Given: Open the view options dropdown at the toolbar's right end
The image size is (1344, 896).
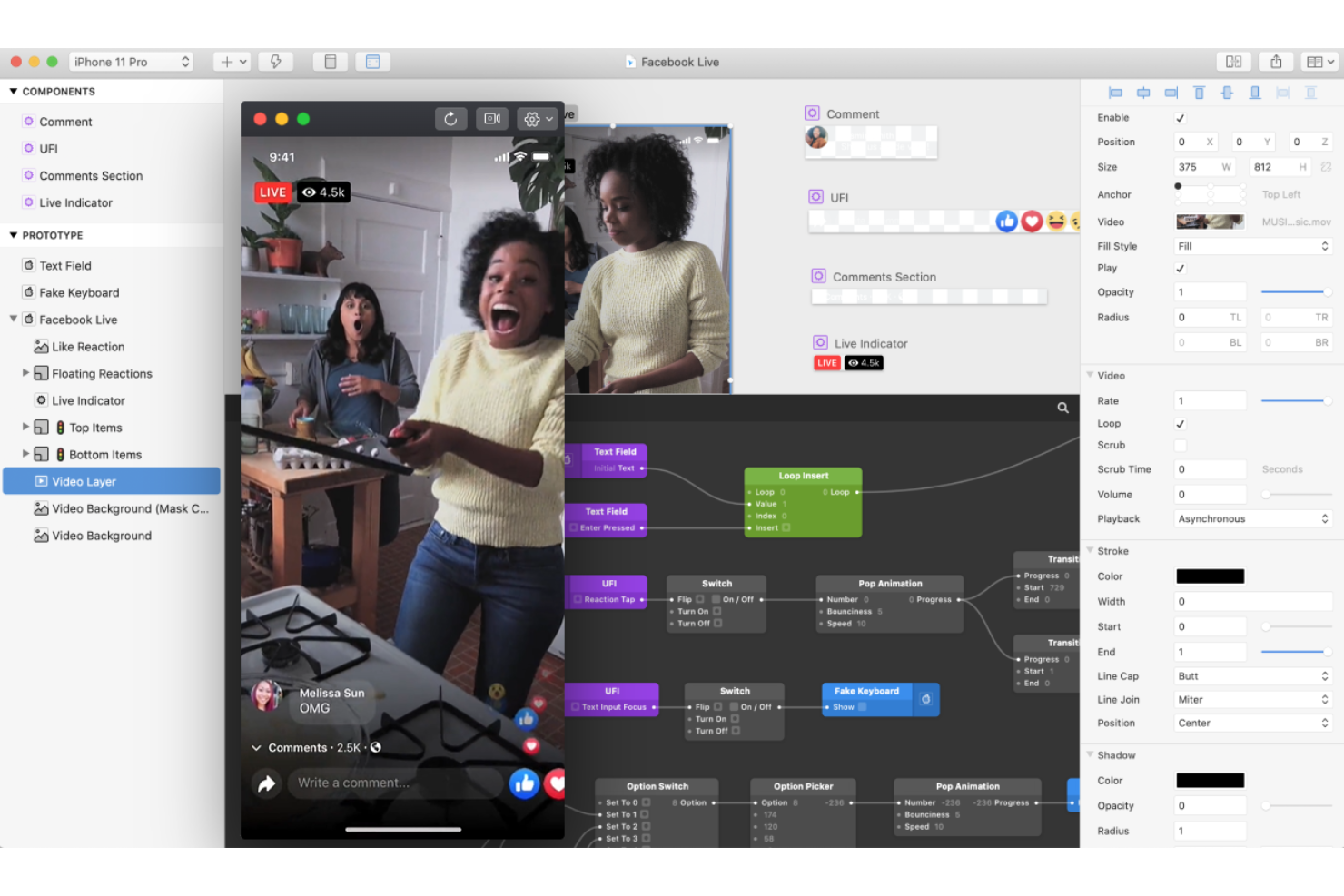Looking at the screenshot, I should point(1320,62).
